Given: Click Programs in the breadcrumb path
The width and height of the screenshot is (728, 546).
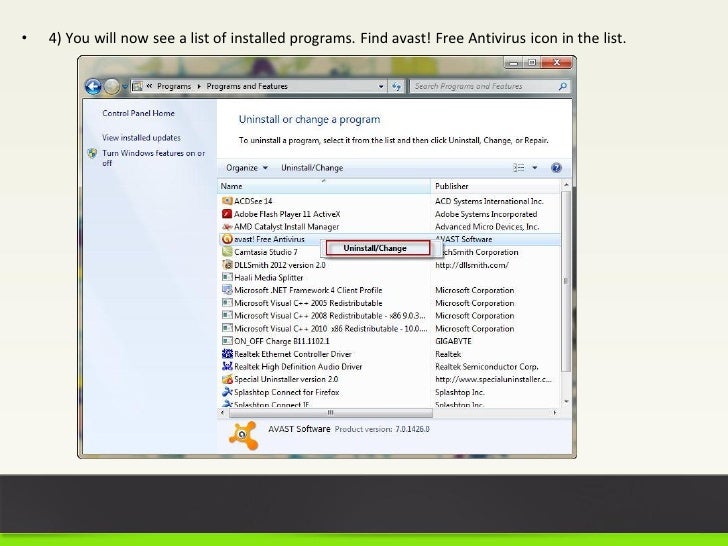Looking at the screenshot, I should [x=174, y=86].
